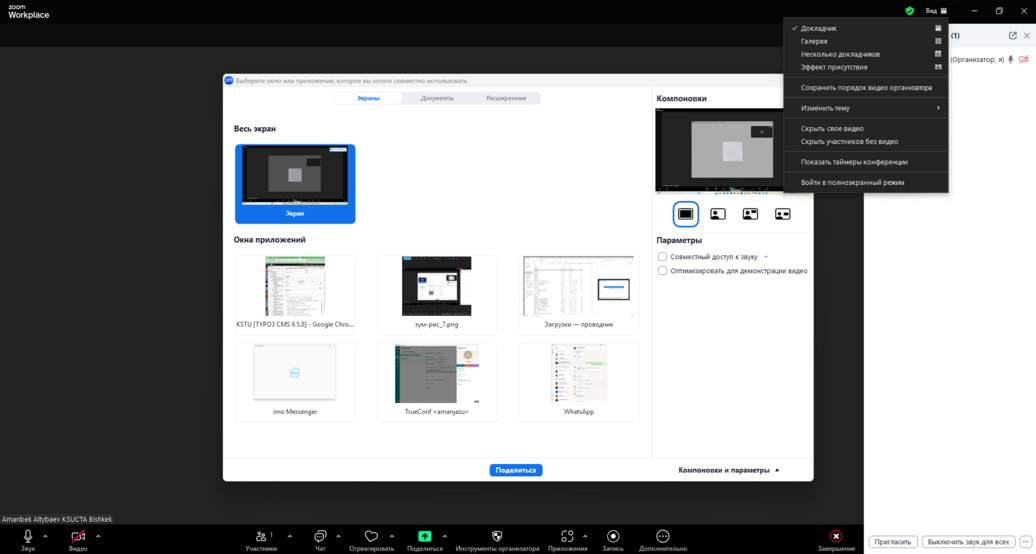Choose the WhatsApp window thumbnail
1036x554 pixels.
(579, 381)
